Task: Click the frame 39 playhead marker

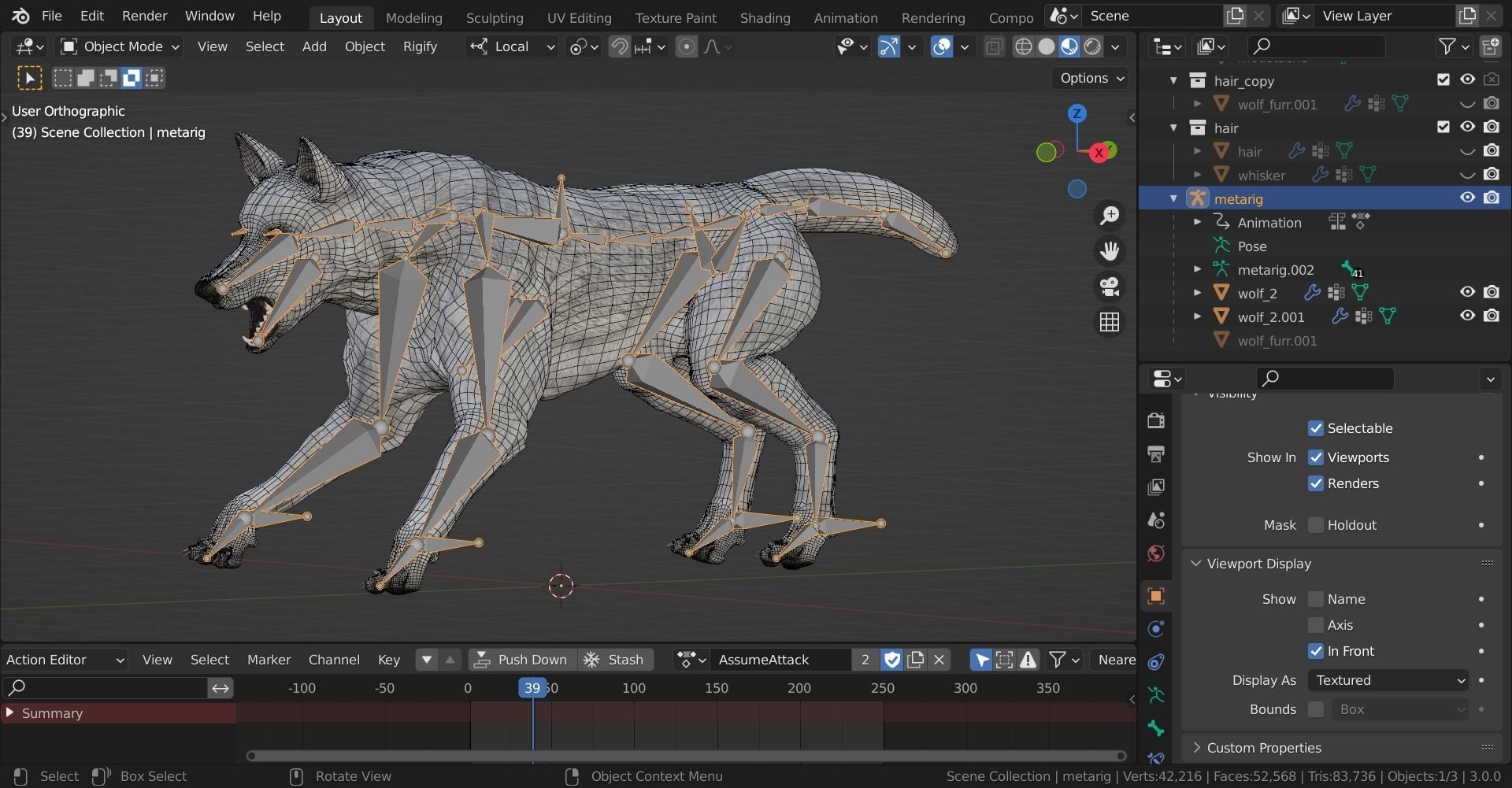Action: click(532, 688)
